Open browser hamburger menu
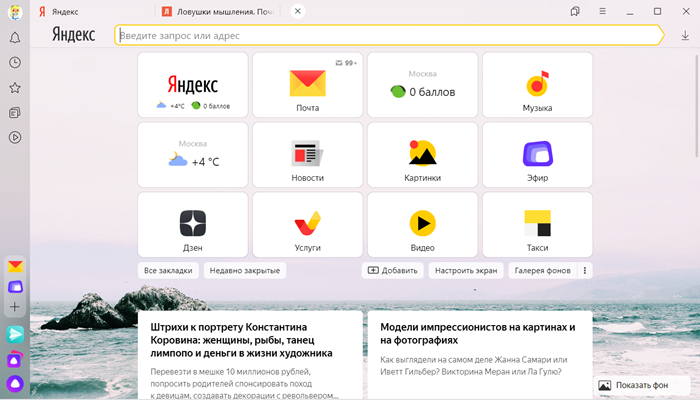The image size is (700, 400). pos(602,12)
